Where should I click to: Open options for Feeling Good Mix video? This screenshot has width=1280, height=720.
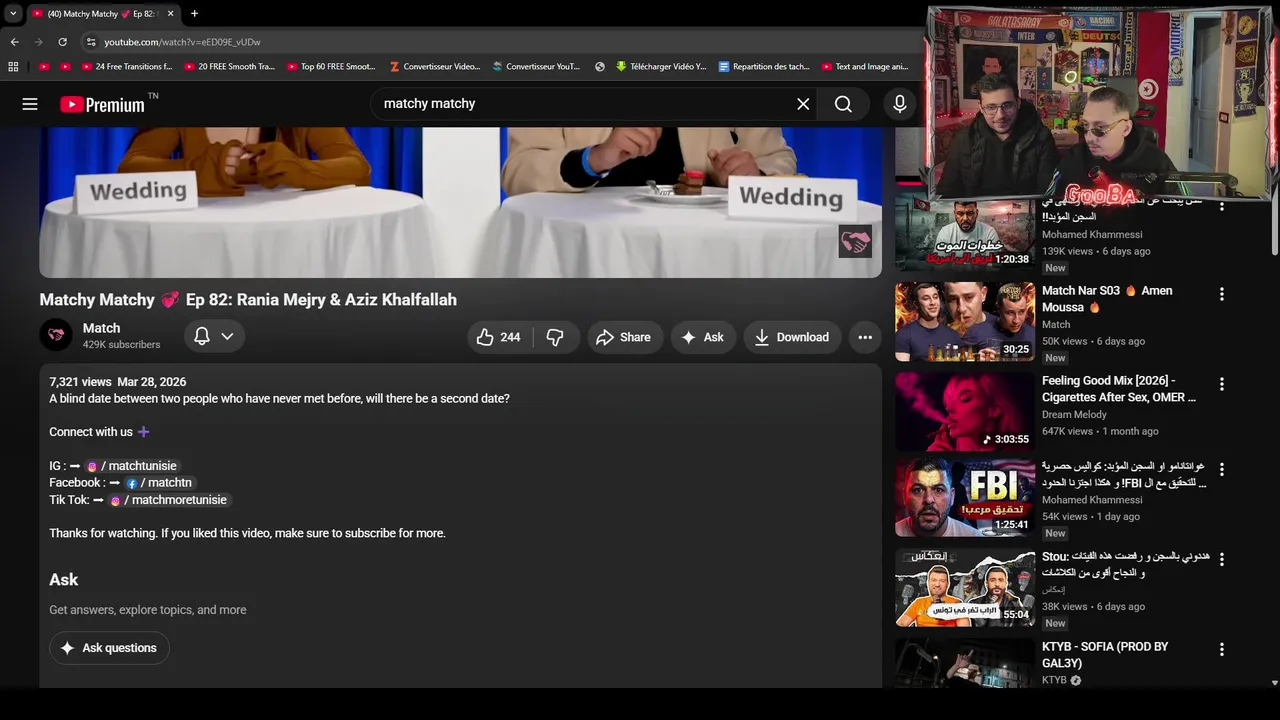1221,384
